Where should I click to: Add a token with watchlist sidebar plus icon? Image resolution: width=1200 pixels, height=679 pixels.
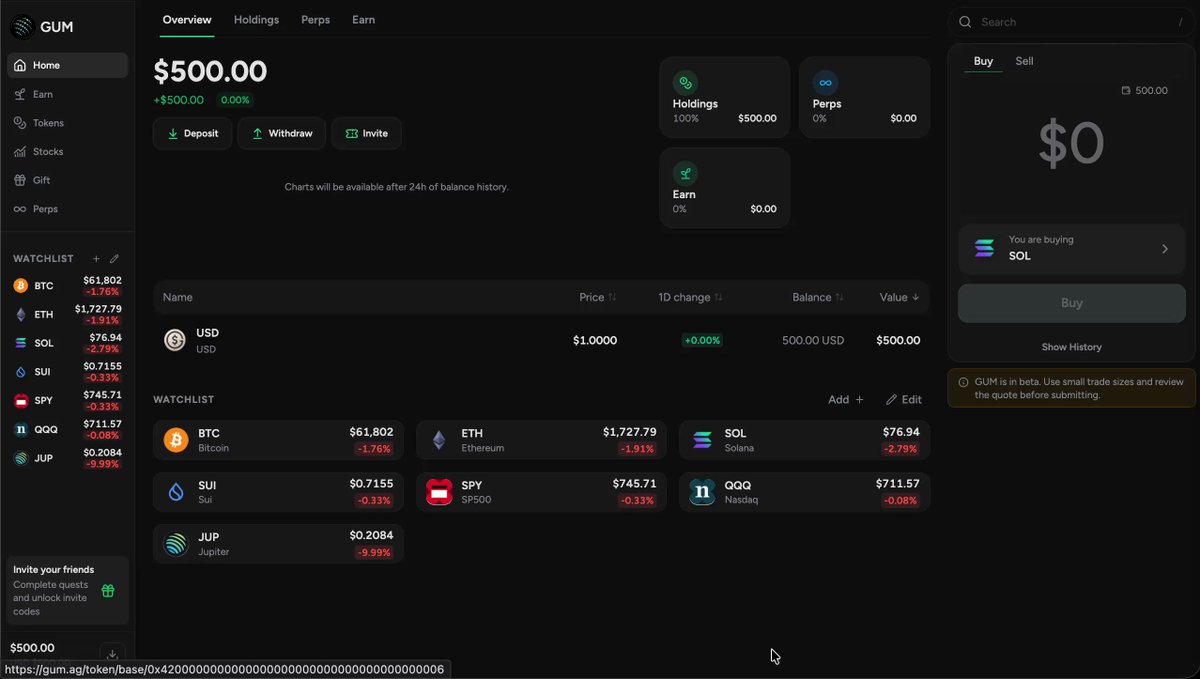[x=96, y=259]
